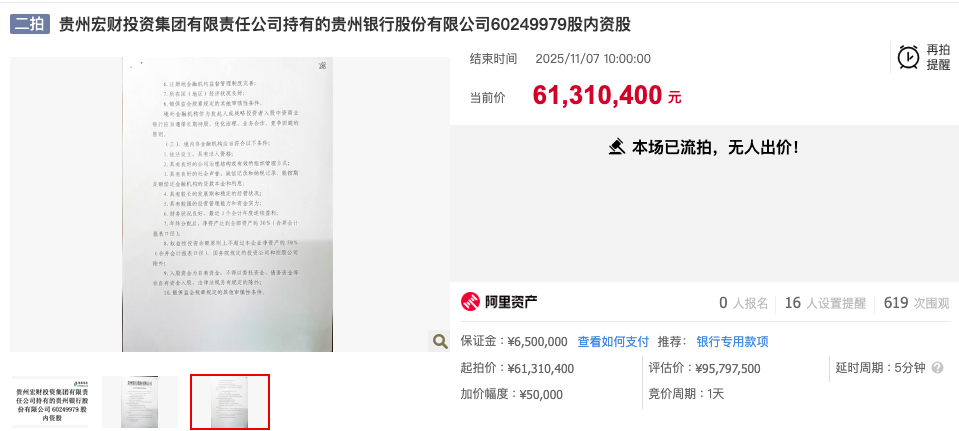Click the 619 次围观 view counter
Viewport: 959px width, 431px height.
pyautogui.click(x=916, y=303)
